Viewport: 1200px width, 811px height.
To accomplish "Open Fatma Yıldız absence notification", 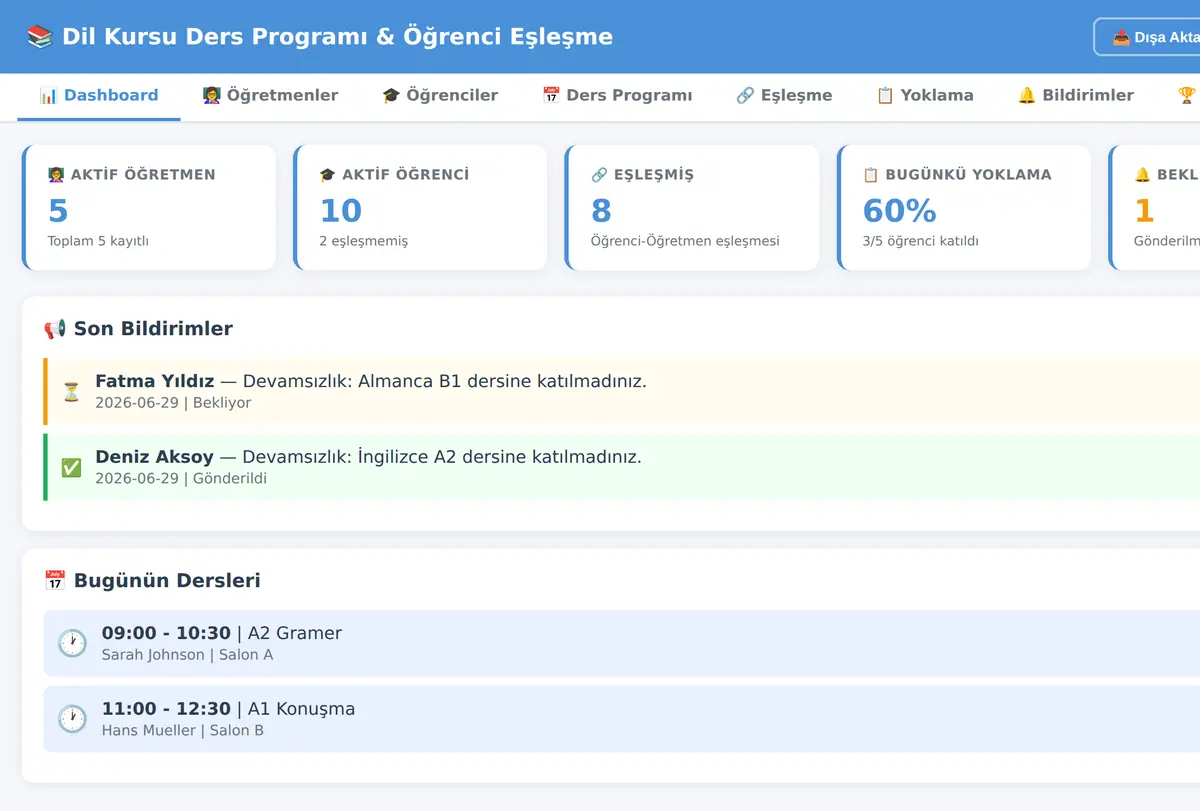I will (x=622, y=392).
